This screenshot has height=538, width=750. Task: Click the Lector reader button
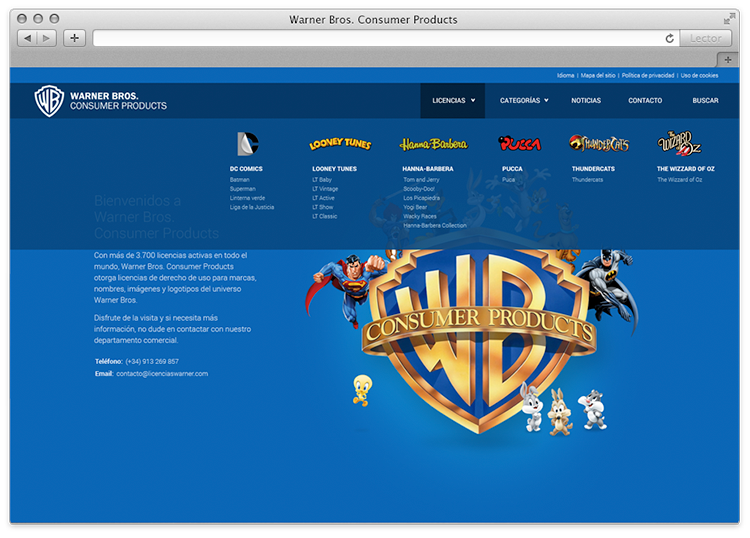706,38
